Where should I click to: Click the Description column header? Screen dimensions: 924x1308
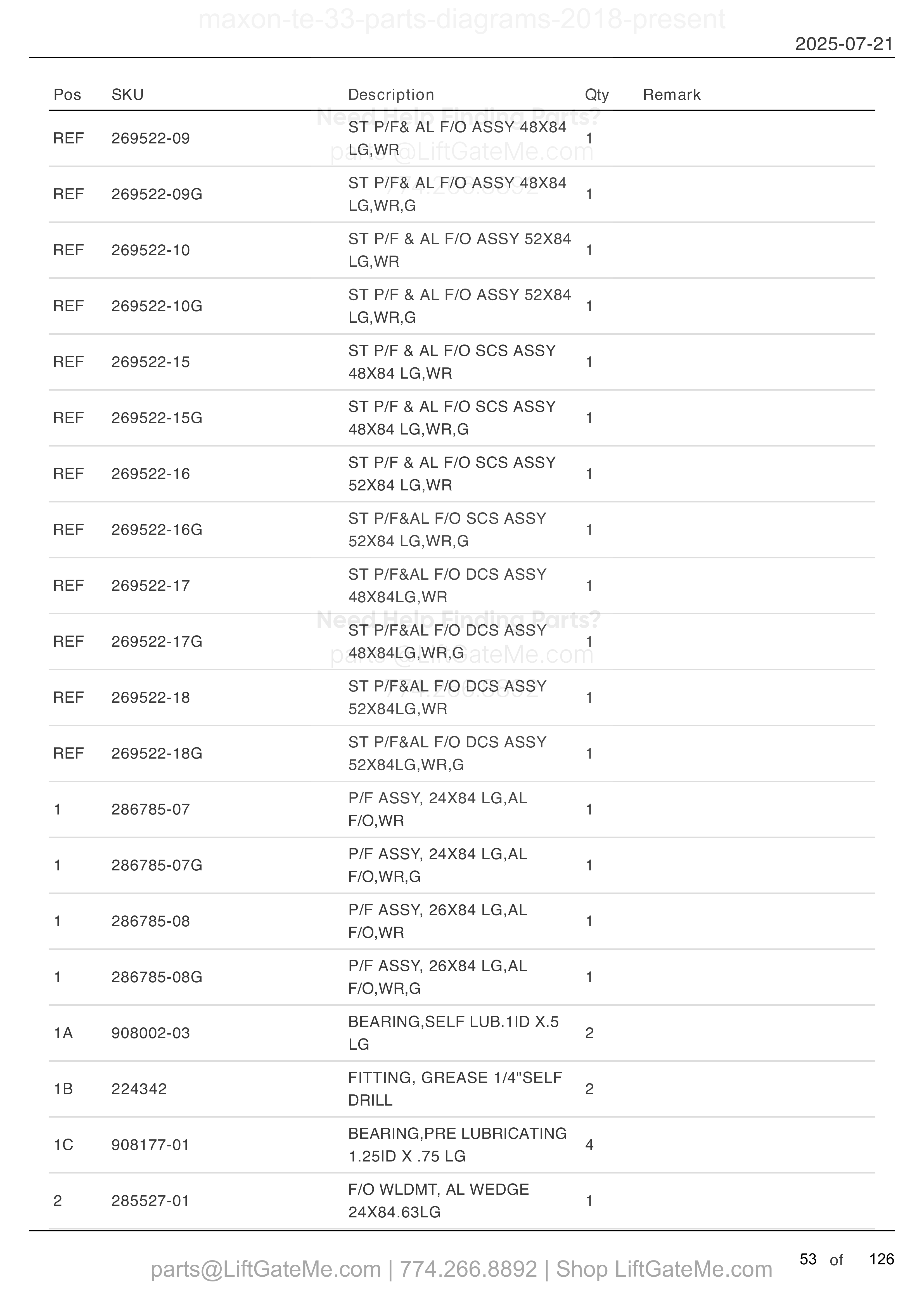391,95
